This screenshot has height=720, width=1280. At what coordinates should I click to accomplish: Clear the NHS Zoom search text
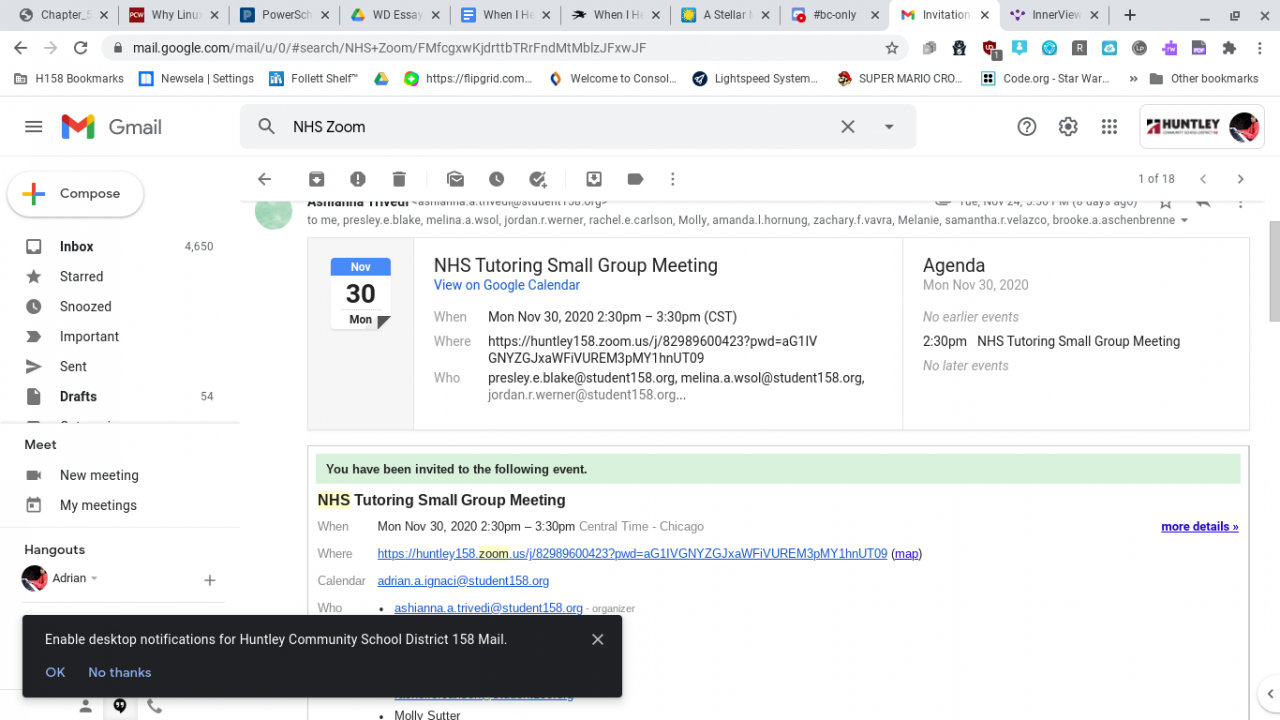tap(848, 127)
